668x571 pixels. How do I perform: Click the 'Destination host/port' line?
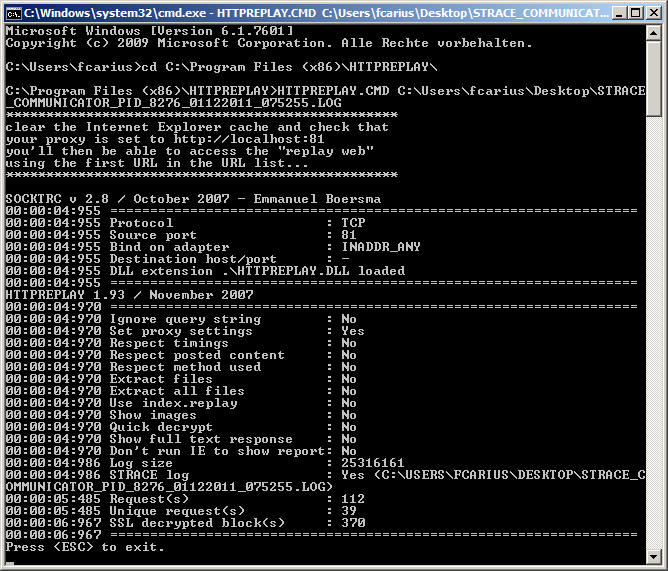pyautogui.click(x=178, y=259)
